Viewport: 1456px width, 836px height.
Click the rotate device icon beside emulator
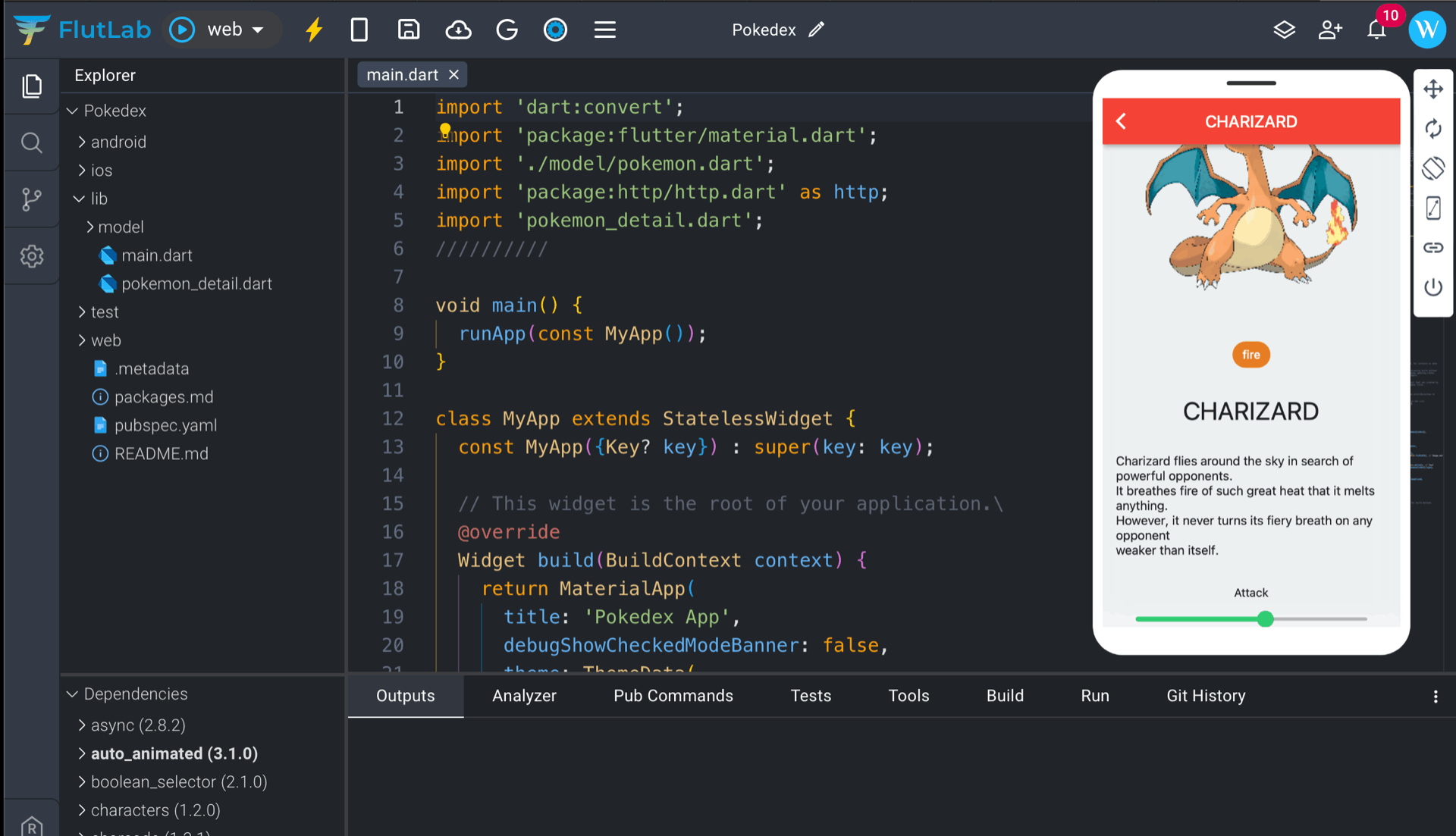1432,168
